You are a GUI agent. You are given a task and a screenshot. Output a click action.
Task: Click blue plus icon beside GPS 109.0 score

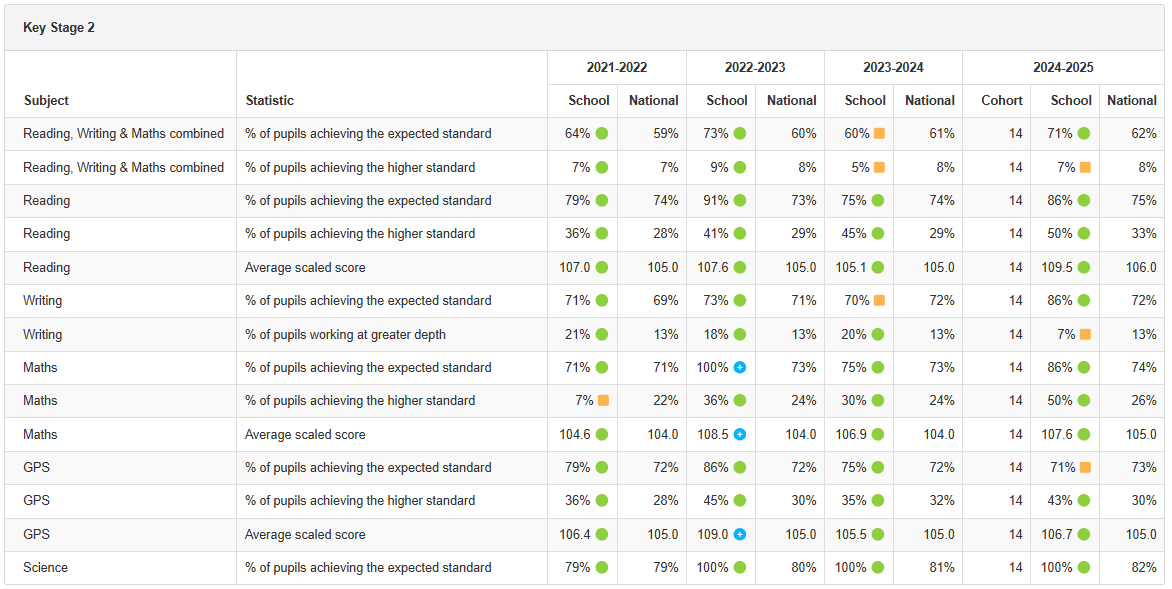(740, 534)
